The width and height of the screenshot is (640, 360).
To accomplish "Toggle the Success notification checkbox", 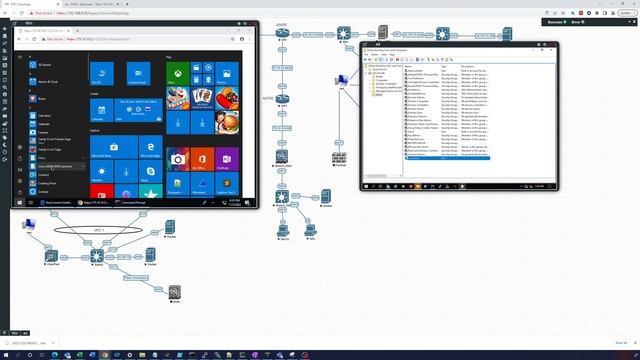I will [565, 22].
